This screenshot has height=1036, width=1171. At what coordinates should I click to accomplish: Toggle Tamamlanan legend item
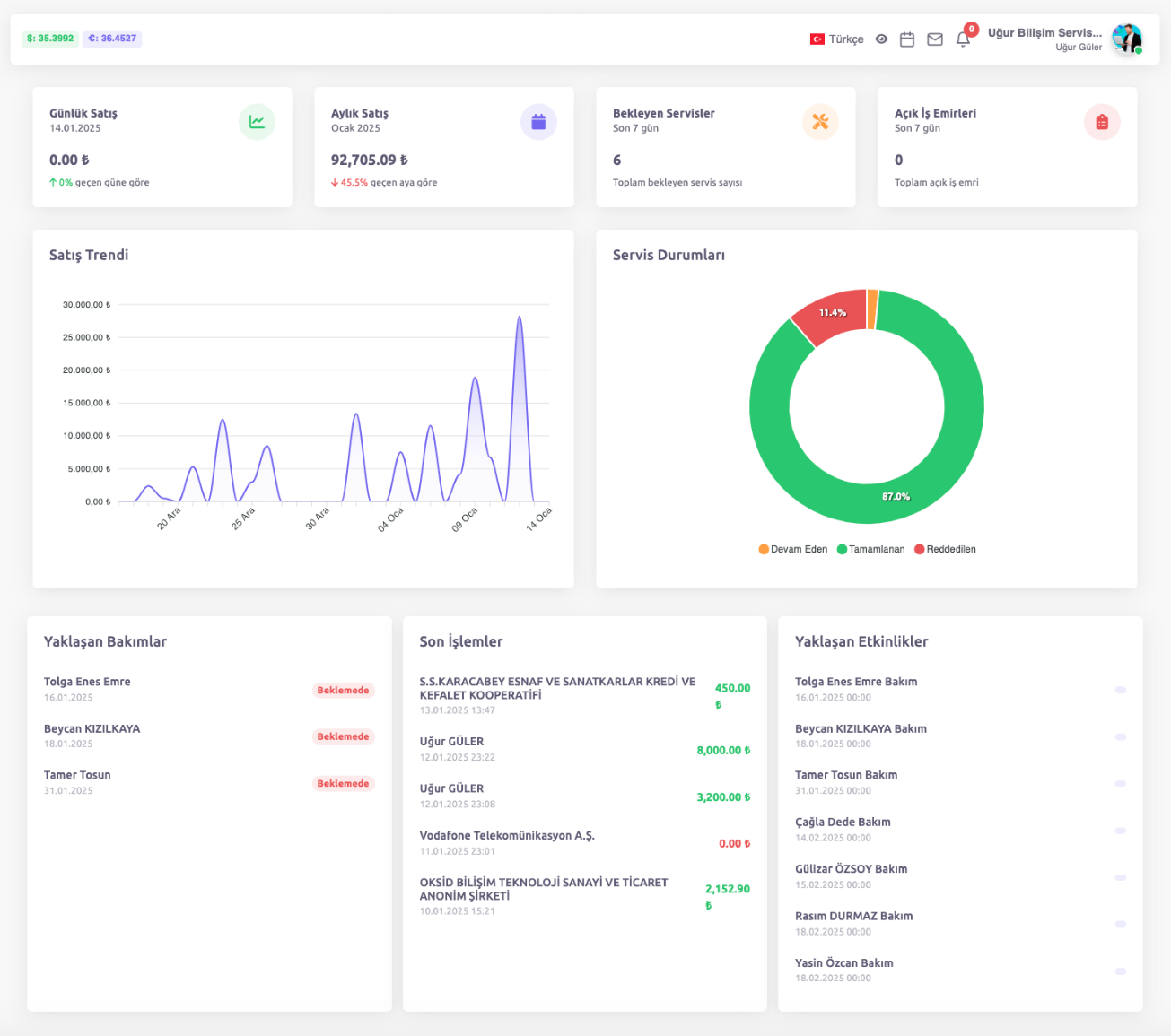tap(870, 549)
